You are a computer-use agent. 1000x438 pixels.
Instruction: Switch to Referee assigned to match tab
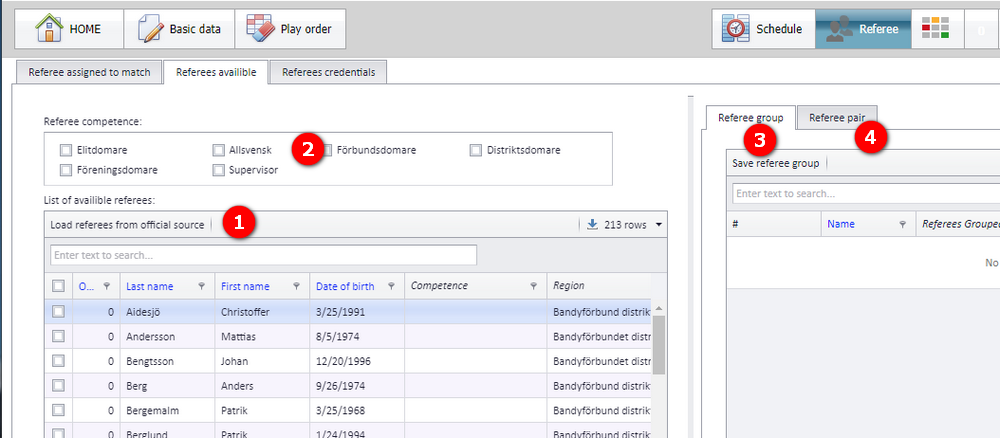pyautogui.click(x=89, y=72)
